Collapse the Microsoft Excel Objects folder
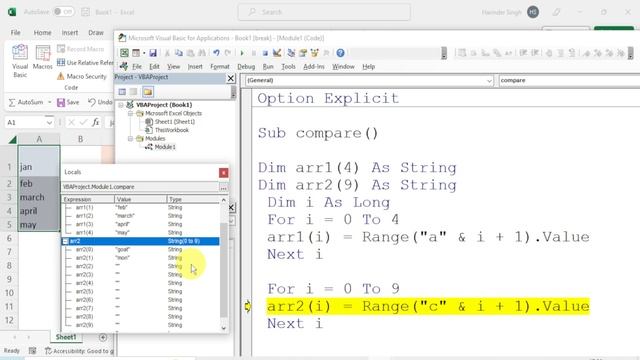640x360 pixels. 131,113
